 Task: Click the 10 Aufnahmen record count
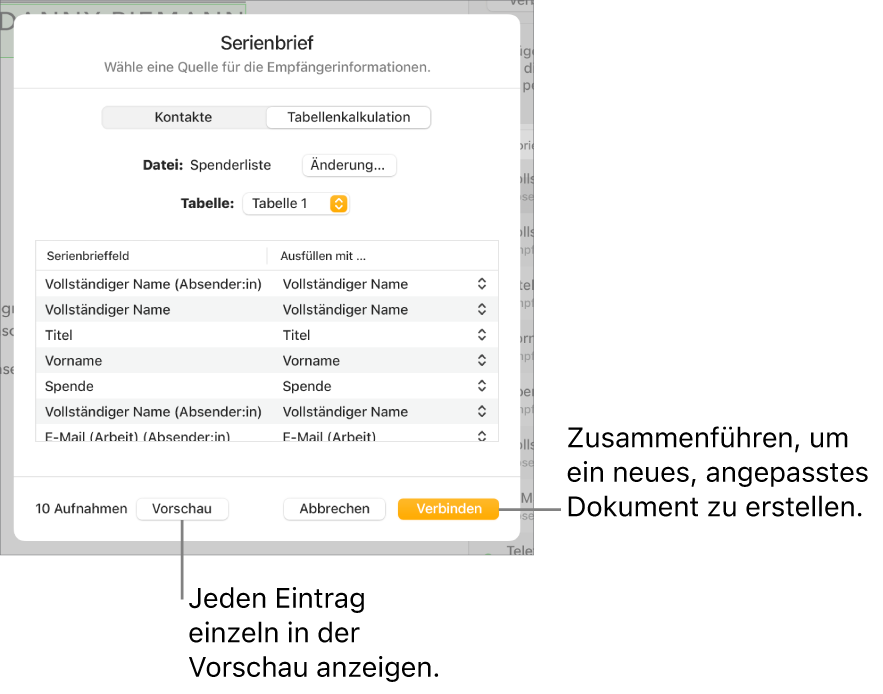tap(82, 509)
